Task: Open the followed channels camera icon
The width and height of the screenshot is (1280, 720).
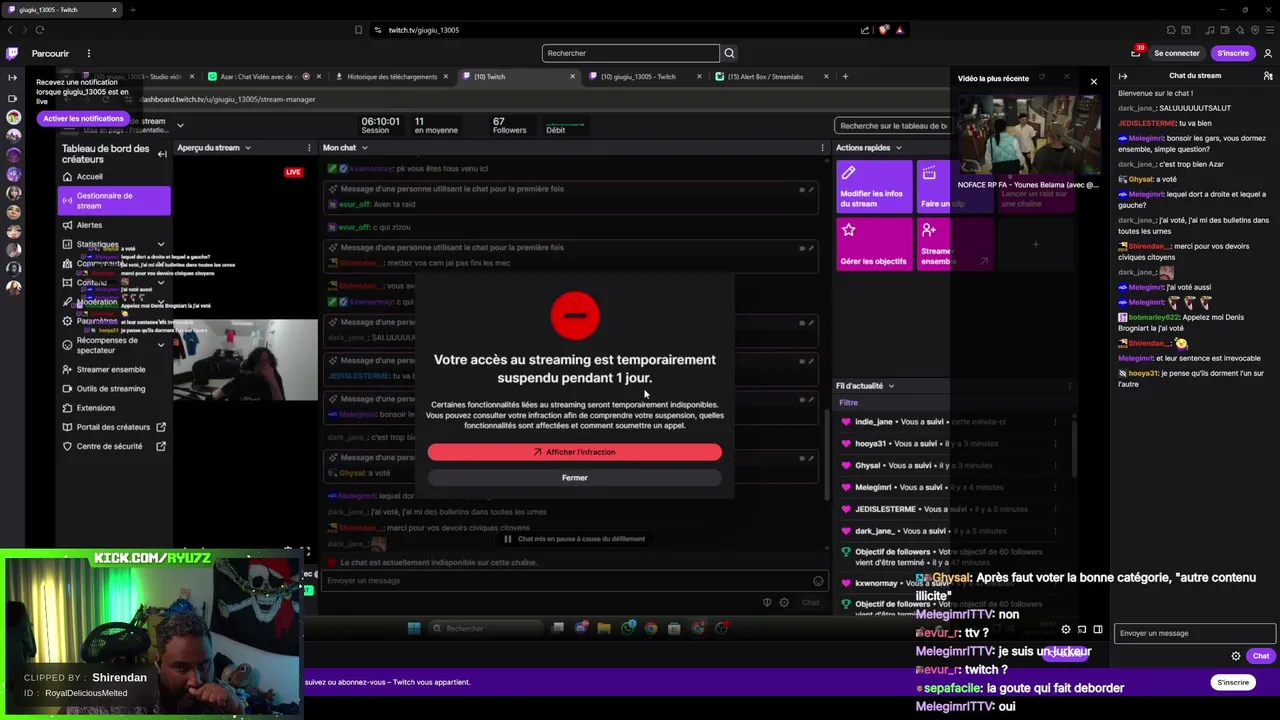Action: coord(12,98)
